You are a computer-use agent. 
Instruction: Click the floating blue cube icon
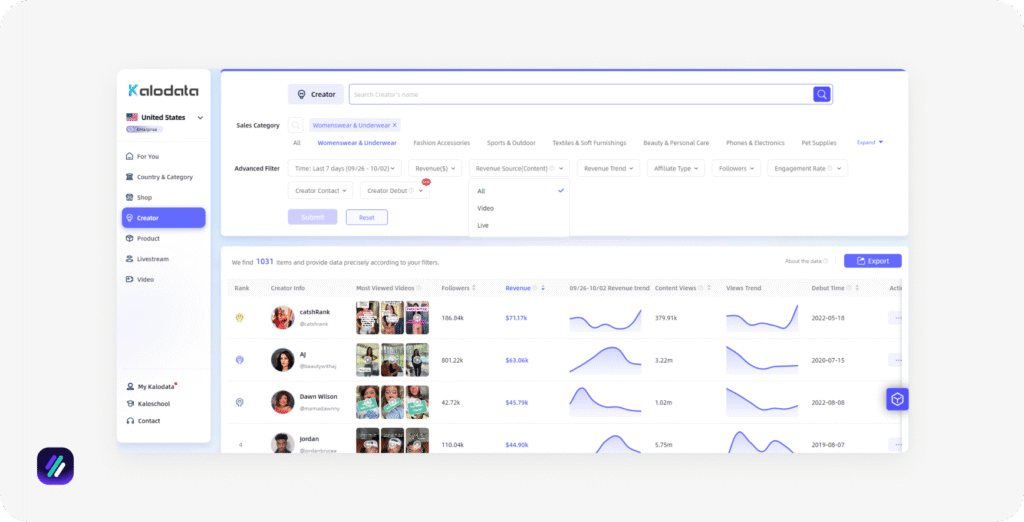897,399
